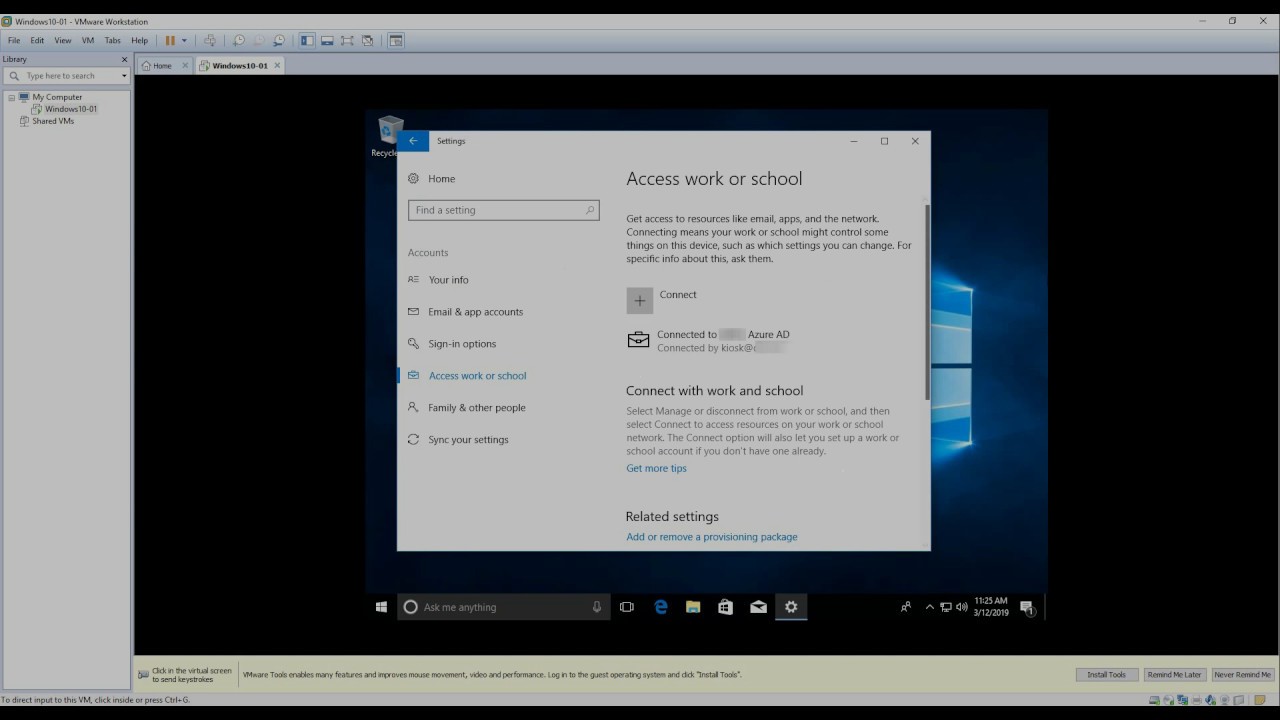This screenshot has width=1280, height=720.
Task: Switch to Unity mode icon
Action: coord(368,41)
